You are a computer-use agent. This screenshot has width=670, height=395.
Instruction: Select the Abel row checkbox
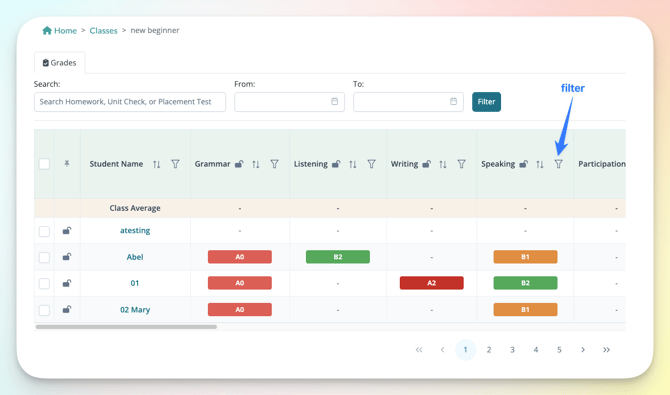coord(44,257)
